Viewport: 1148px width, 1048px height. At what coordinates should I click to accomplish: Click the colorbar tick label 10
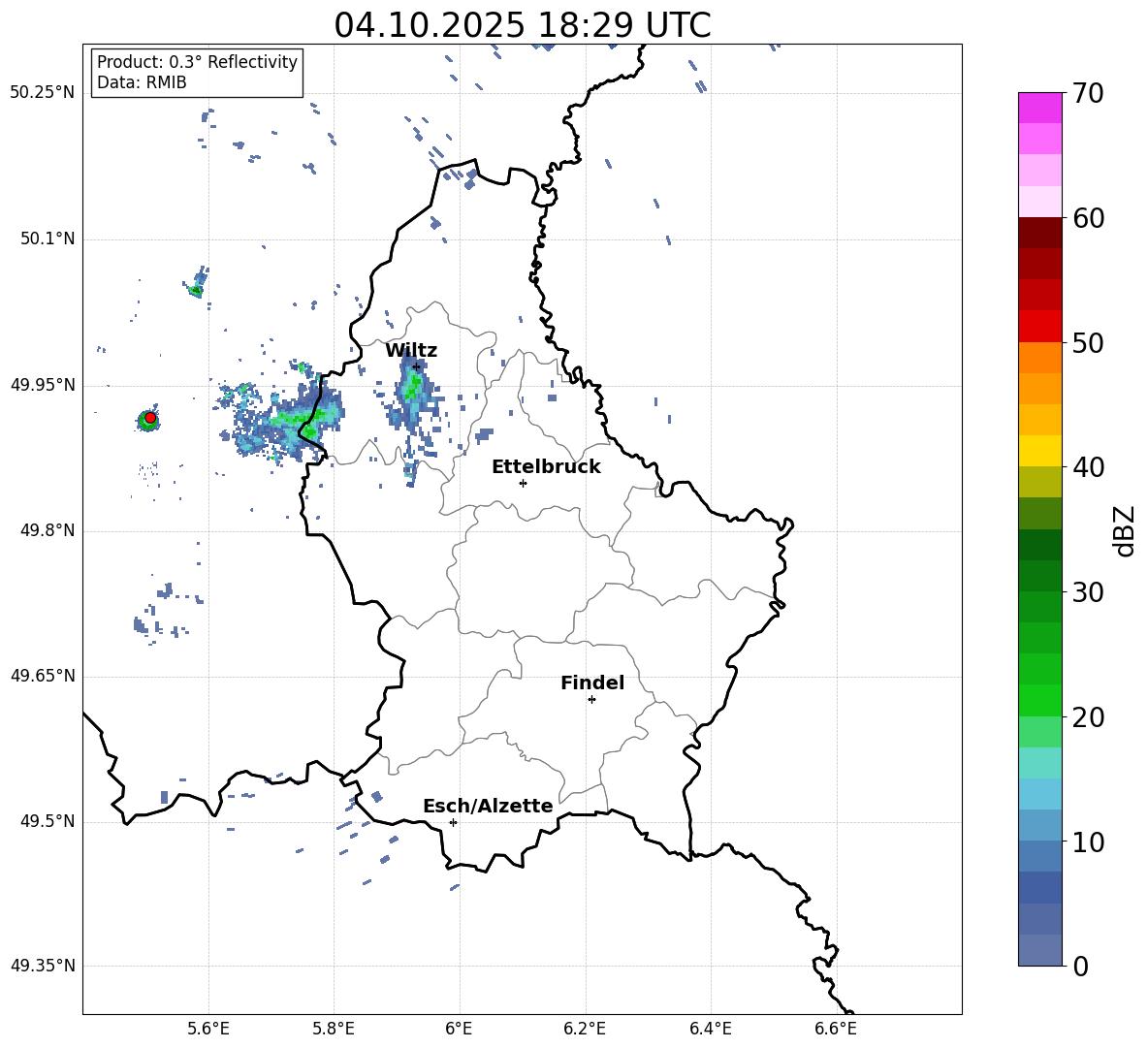point(1088,842)
